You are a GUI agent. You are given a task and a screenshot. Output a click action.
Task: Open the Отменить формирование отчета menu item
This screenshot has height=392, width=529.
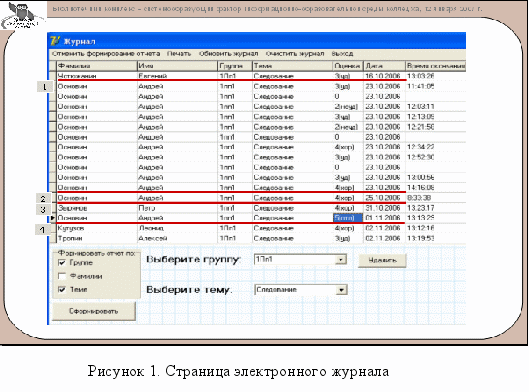[106, 54]
